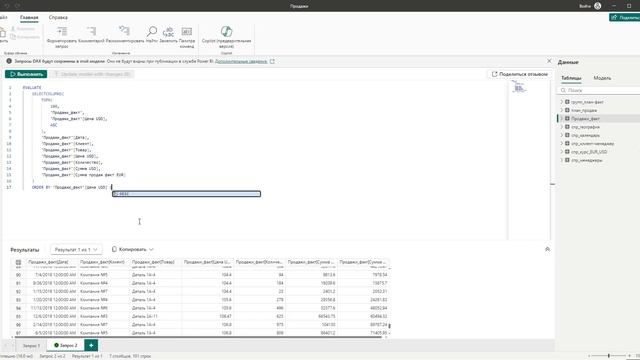The width and height of the screenshot is (640, 360).
Task: Open the Дополнительные сведения link
Action: 241,61
